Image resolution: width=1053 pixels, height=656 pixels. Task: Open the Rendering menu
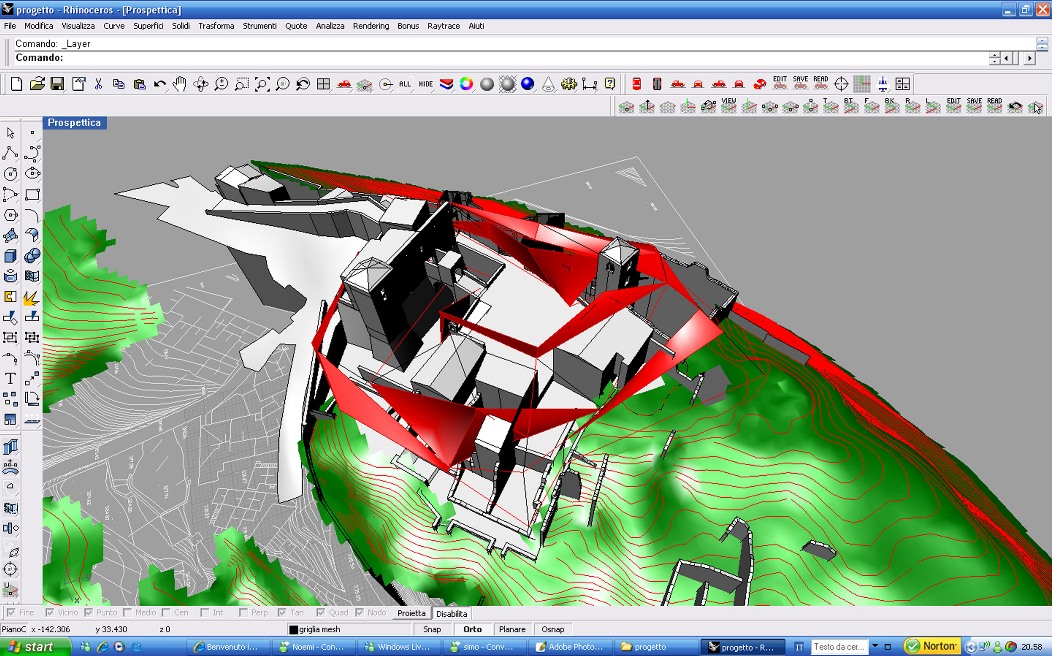tap(371, 26)
